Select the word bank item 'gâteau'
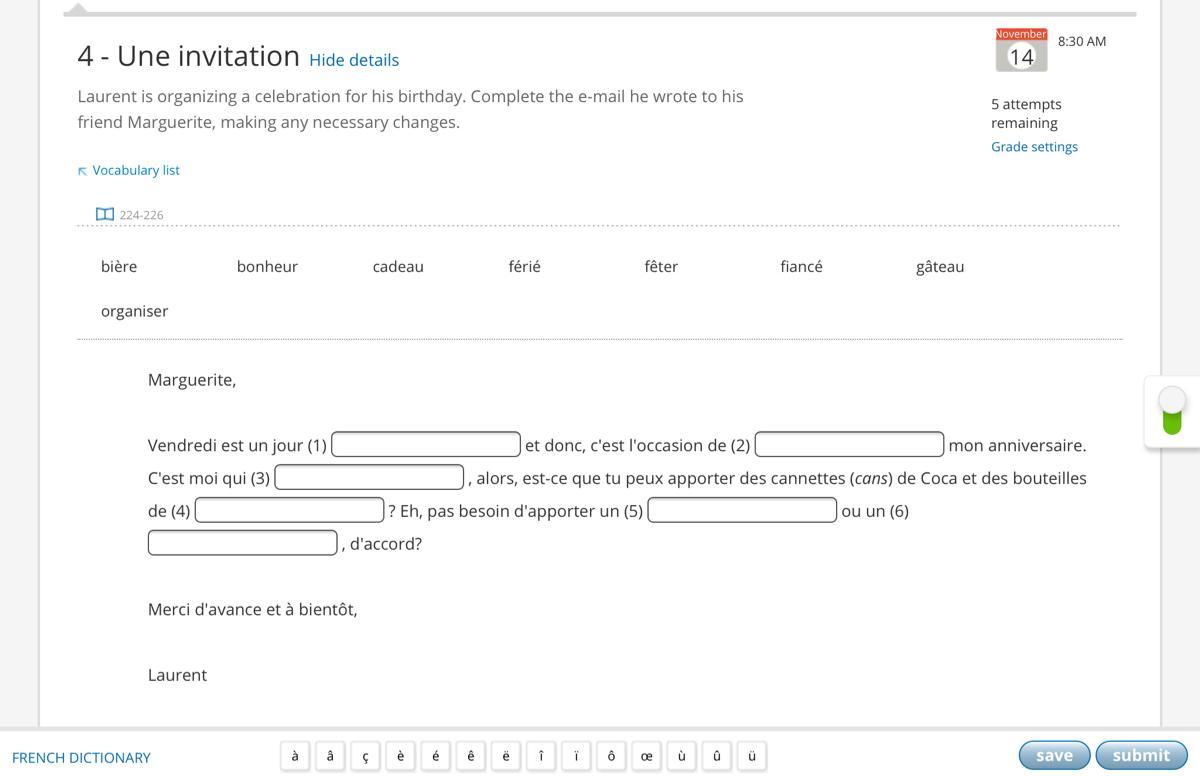 coord(940,266)
